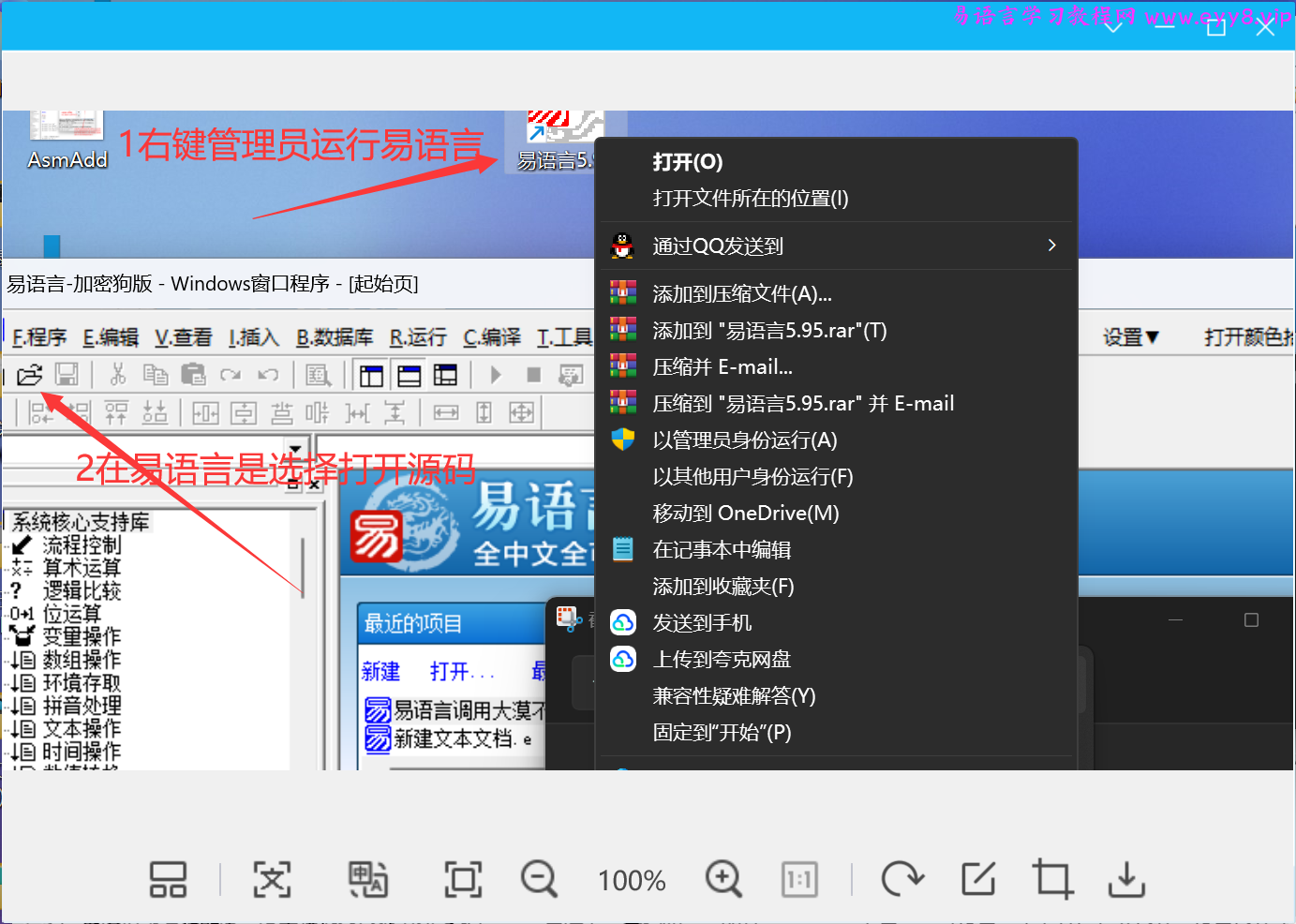This screenshot has width=1296, height=924.
Task: Open the 设置▼ dropdown
Action: (x=1131, y=337)
